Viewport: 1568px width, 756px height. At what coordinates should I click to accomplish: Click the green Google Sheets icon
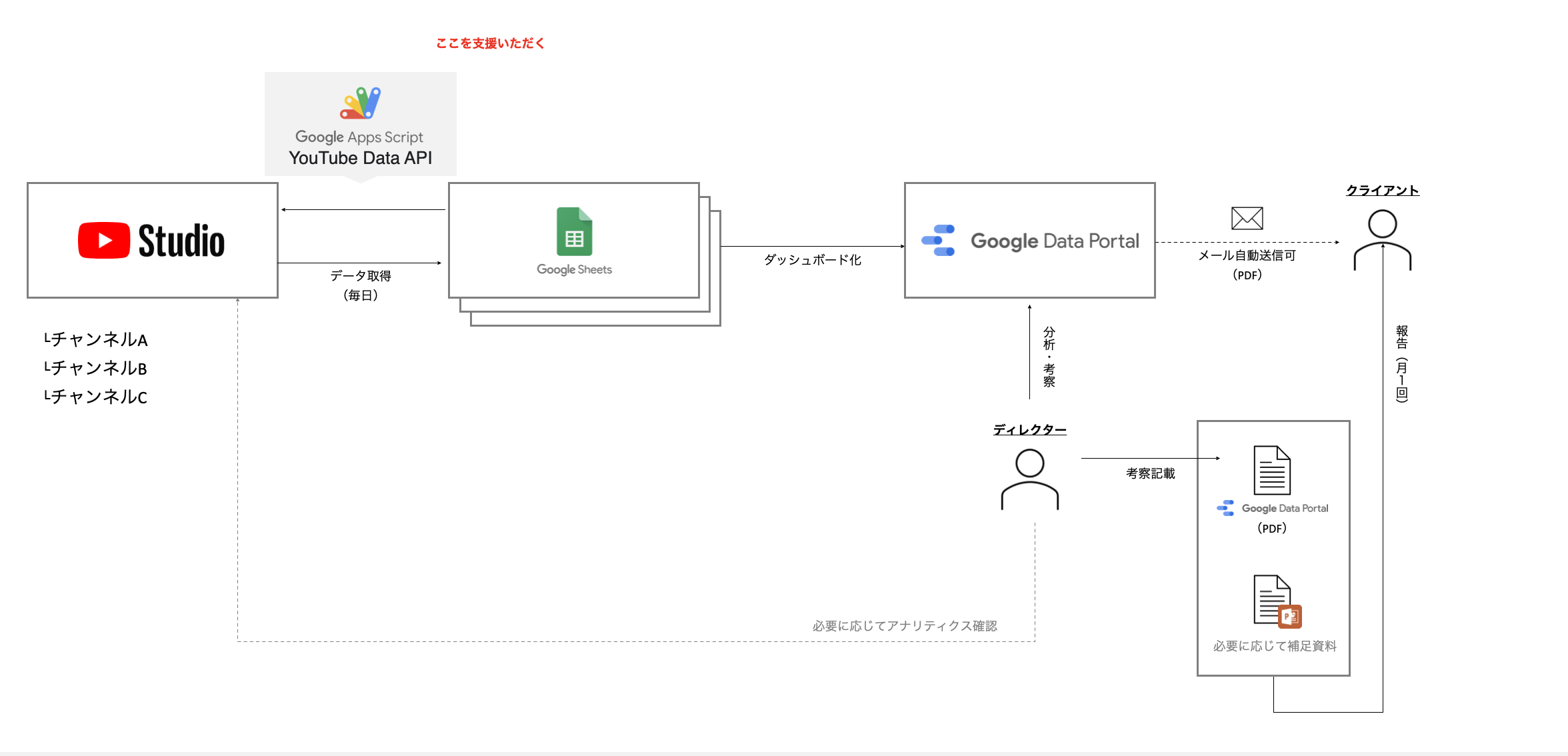[574, 231]
